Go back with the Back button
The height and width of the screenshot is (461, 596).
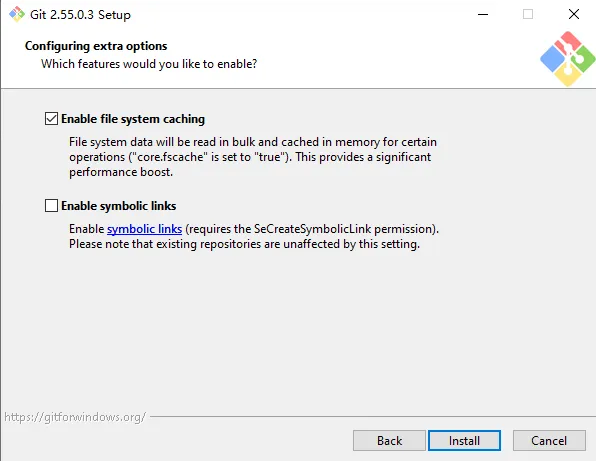tap(389, 440)
